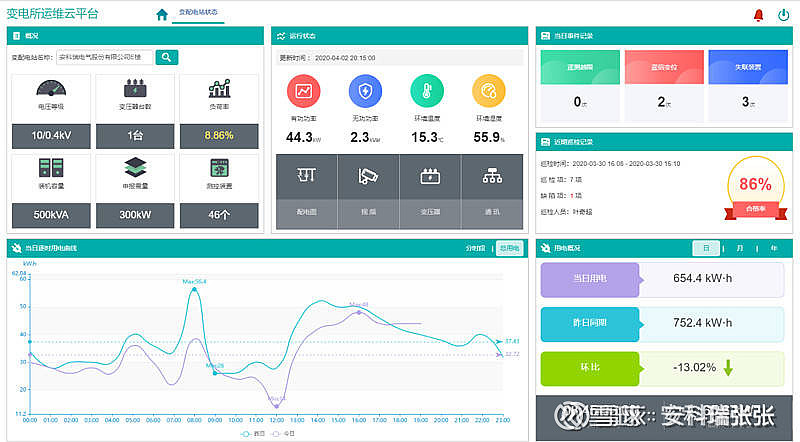This screenshot has width=800, height=442.
Task: Open the 通讯 communication network tile
Action: [x=492, y=192]
